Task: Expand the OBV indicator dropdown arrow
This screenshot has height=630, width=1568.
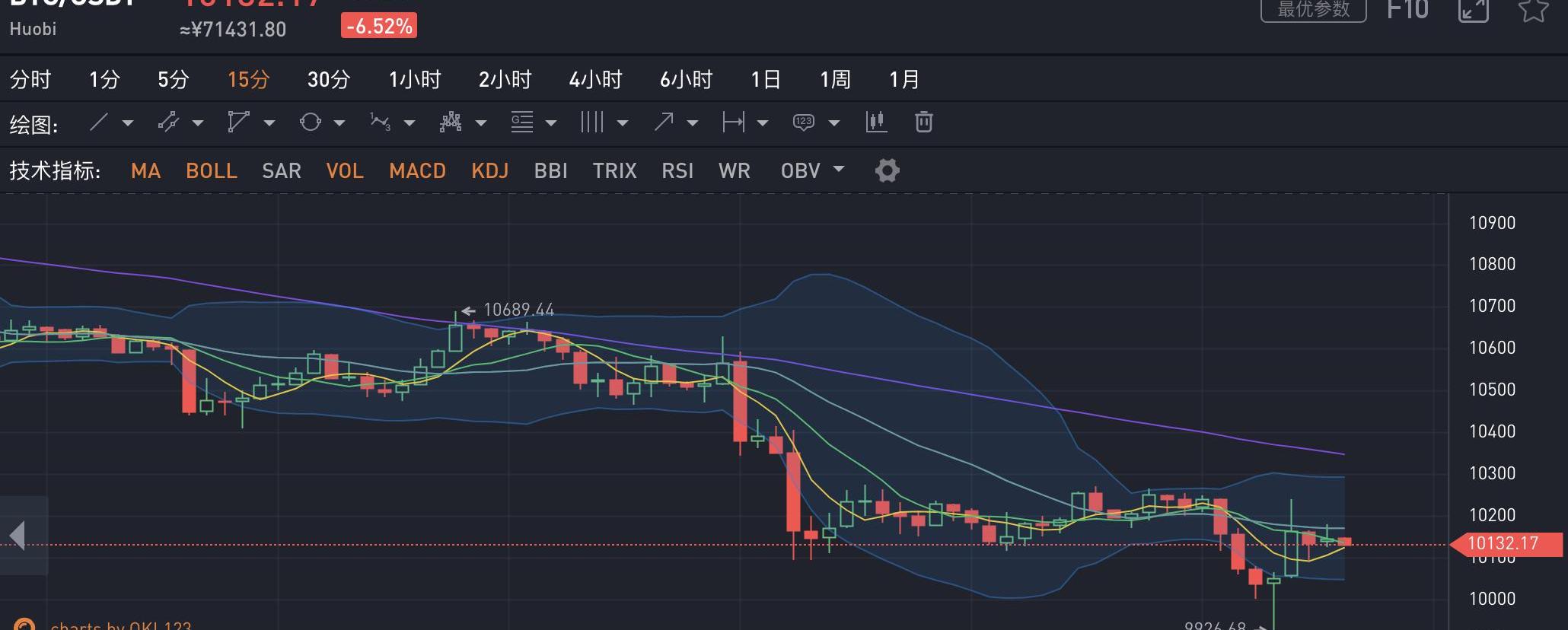Action: [839, 169]
